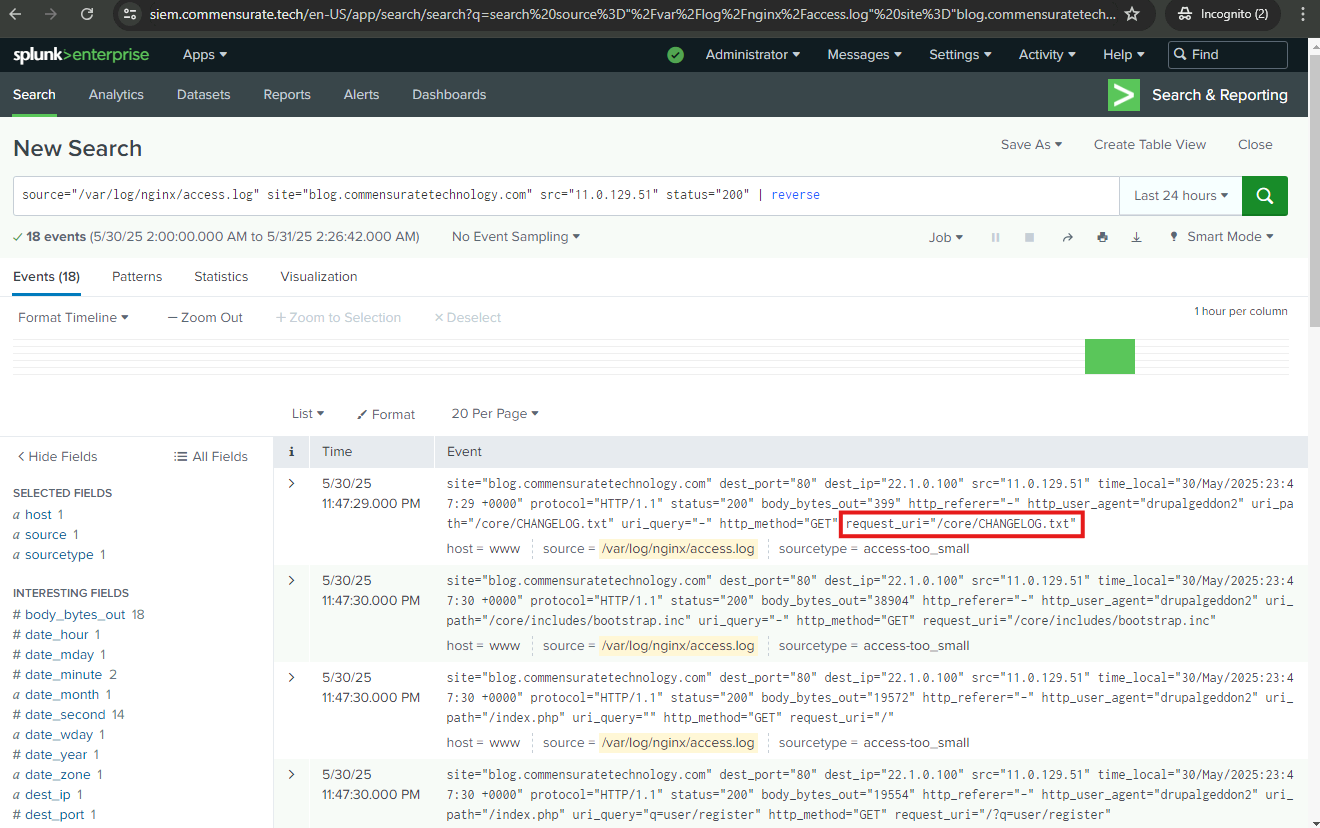Expand the 20 Per Page dropdown
The image size is (1320, 828).
pos(494,413)
